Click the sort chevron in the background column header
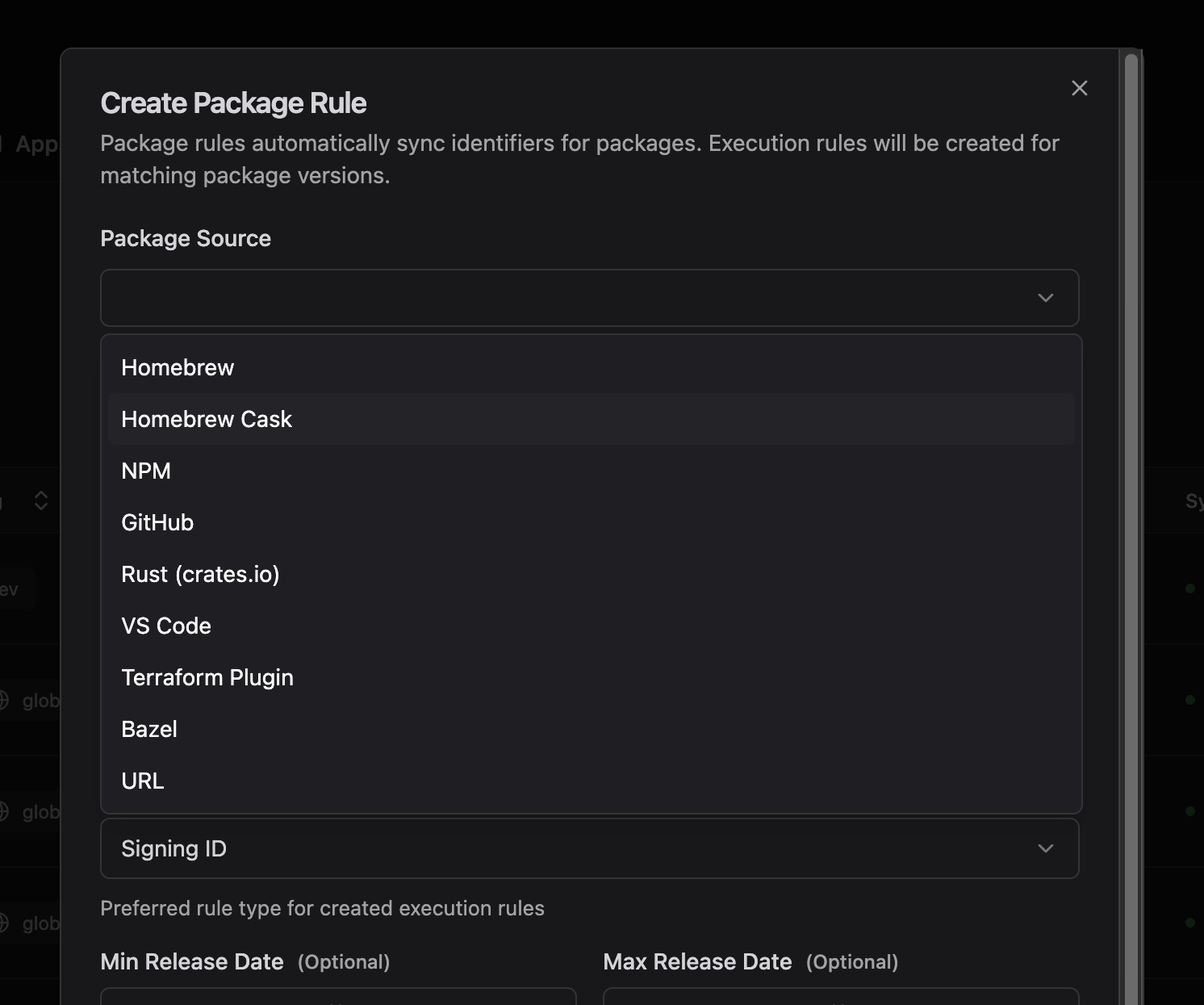Viewport: 1204px width, 1005px height. pyautogui.click(x=41, y=500)
